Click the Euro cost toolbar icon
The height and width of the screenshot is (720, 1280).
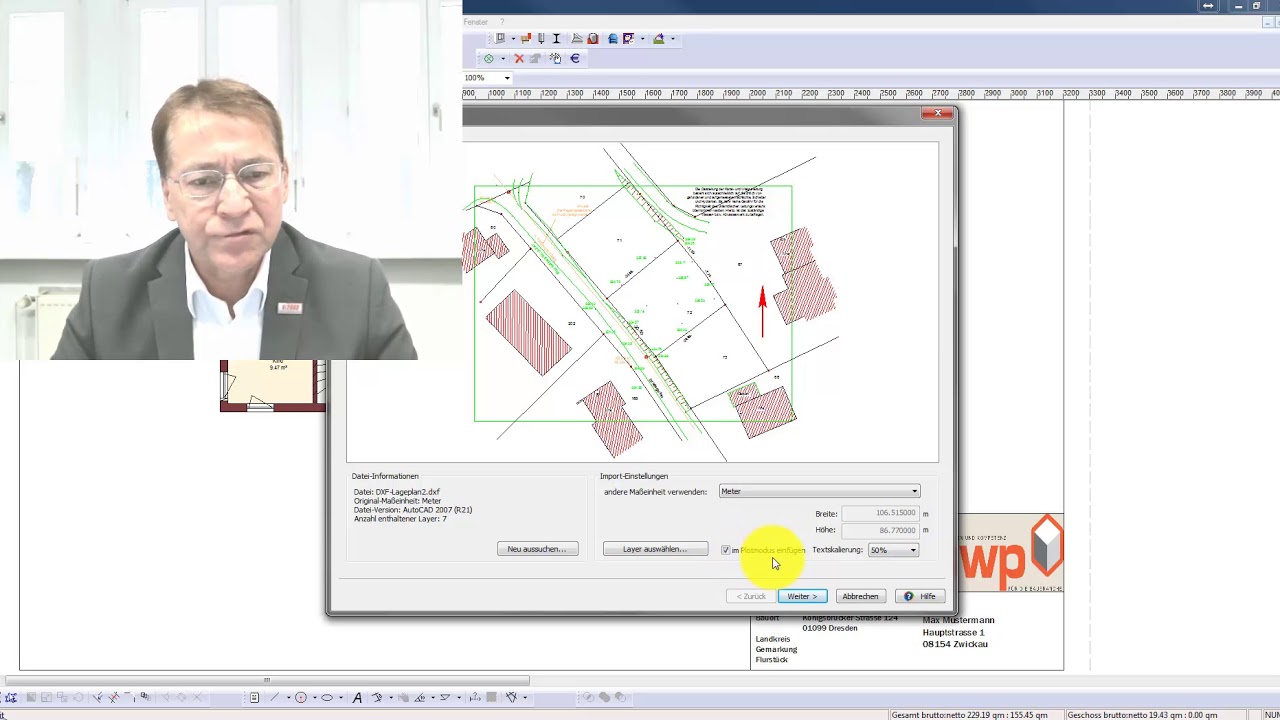(x=575, y=58)
